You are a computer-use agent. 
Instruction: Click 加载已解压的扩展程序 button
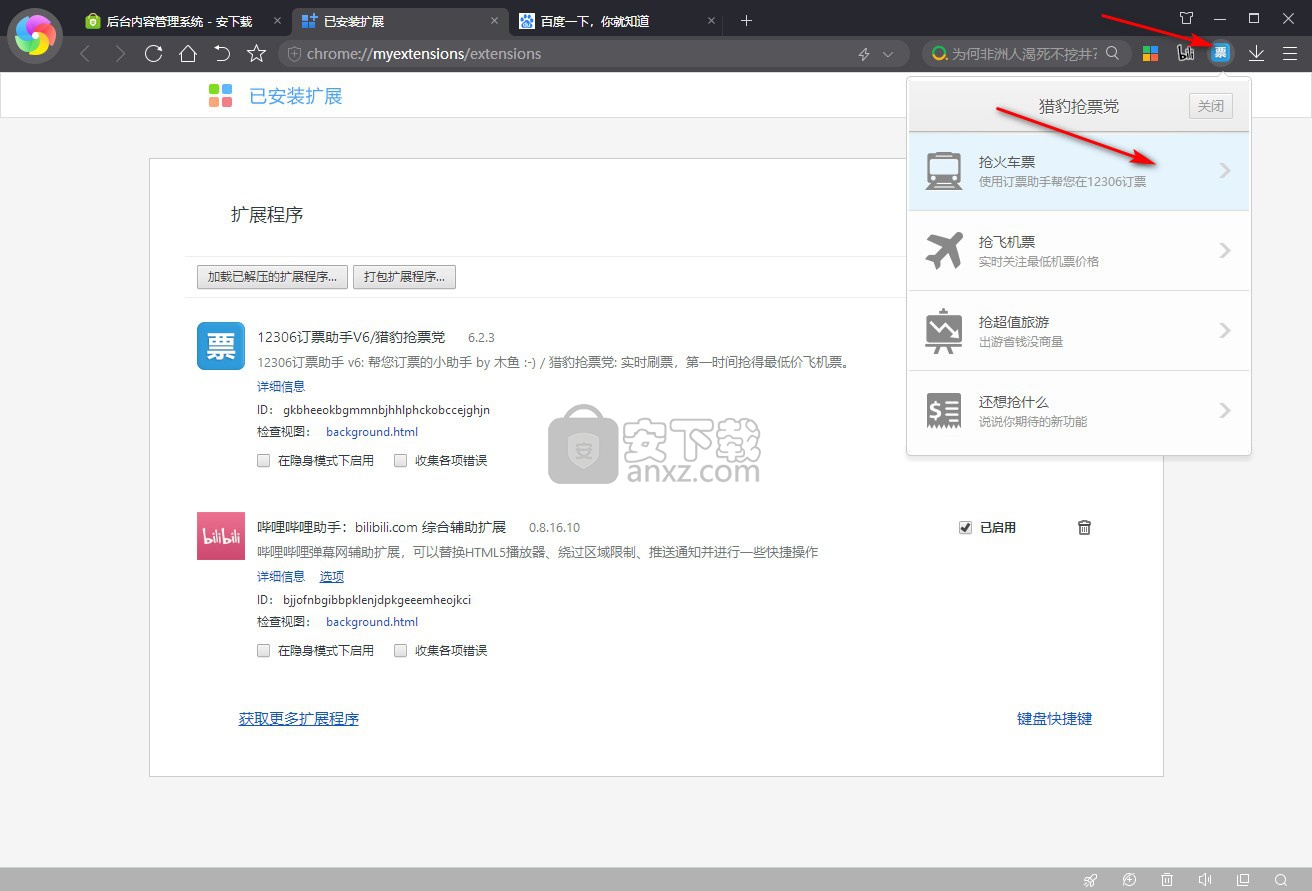click(x=272, y=277)
